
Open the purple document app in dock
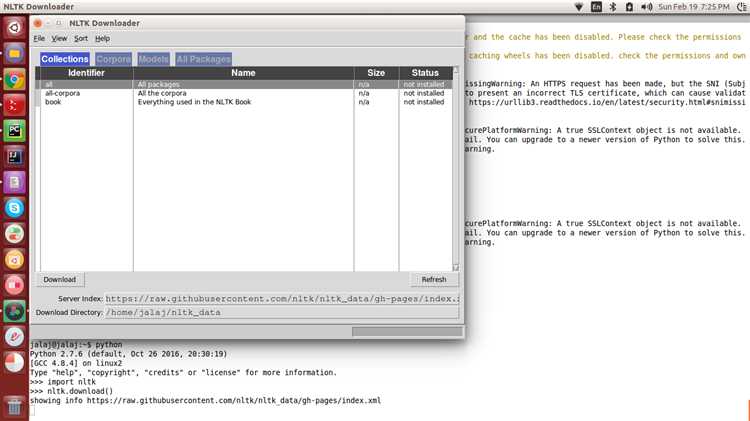[14, 182]
